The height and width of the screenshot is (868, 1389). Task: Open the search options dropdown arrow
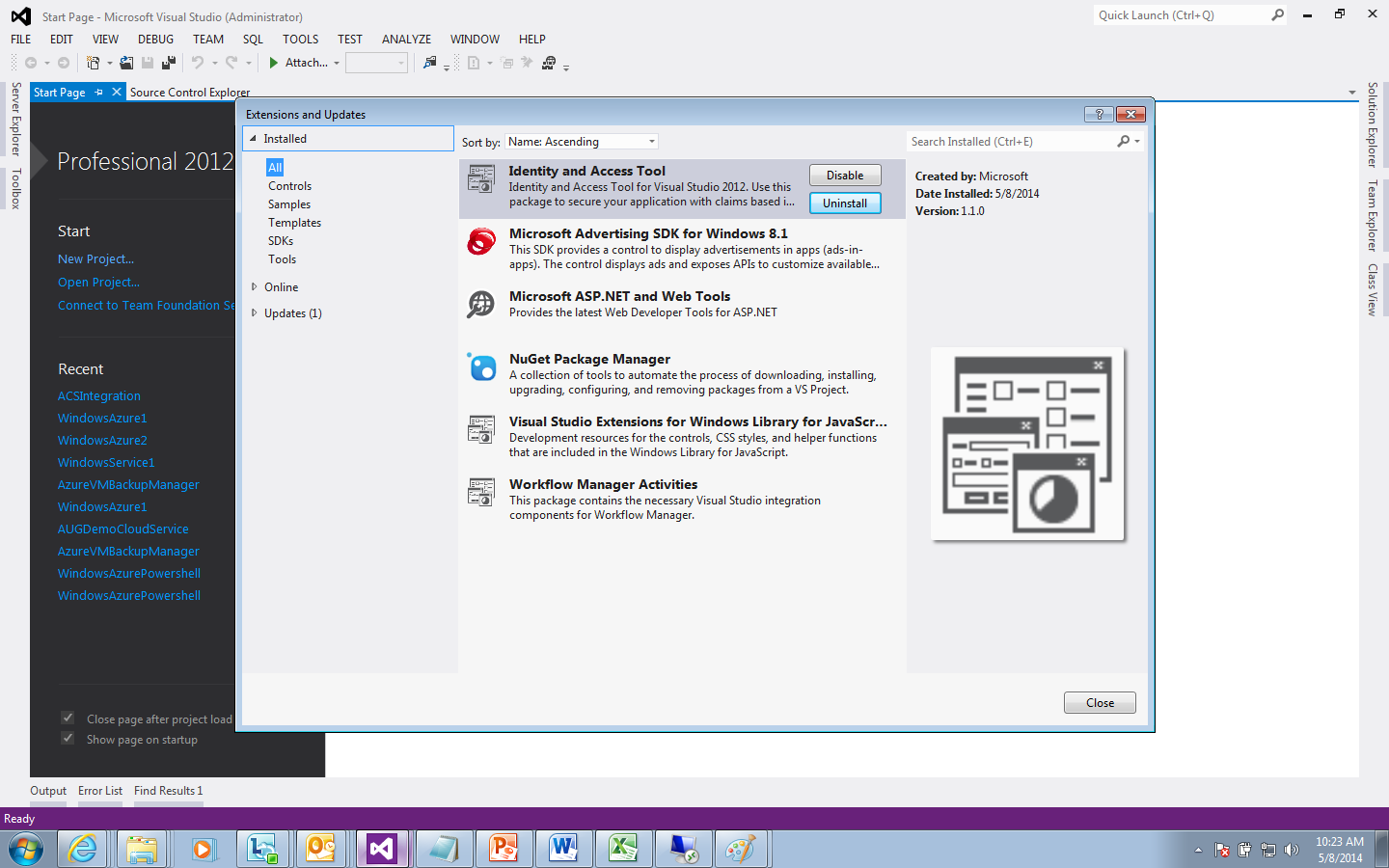pos(1138,142)
